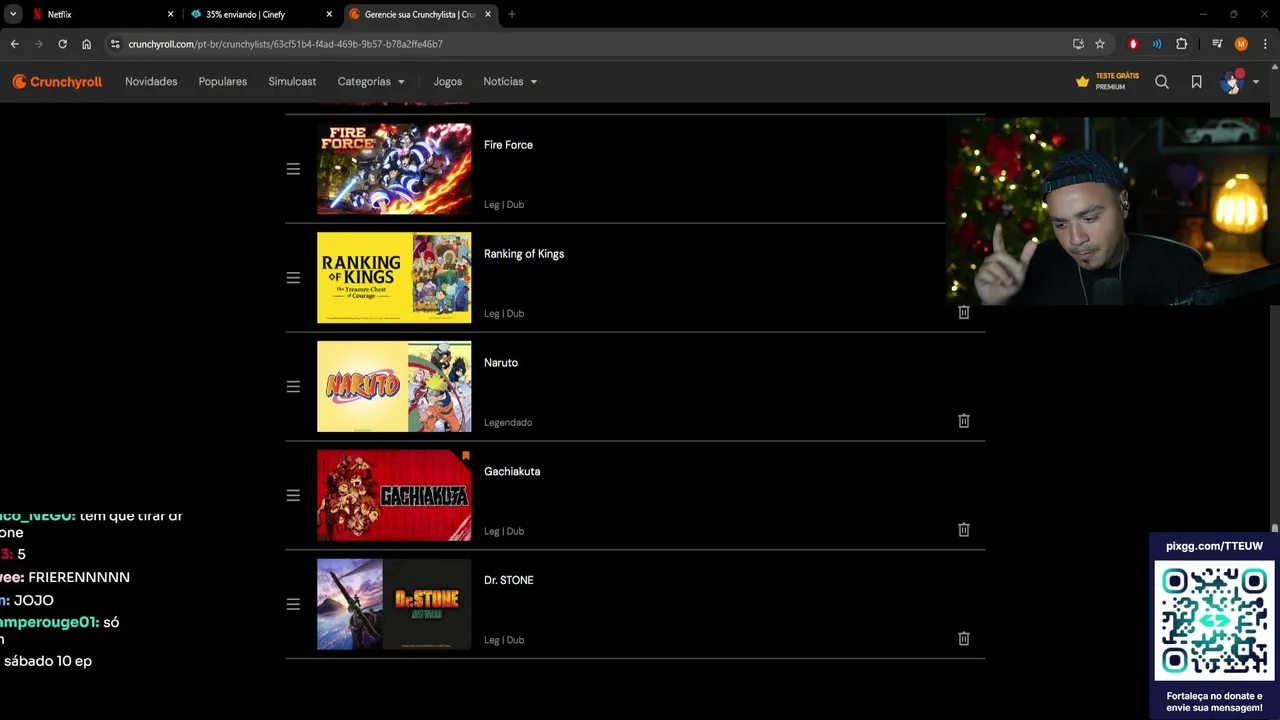The height and width of the screenshot is (720, 1280).
Task: Click the Fire Force title
Action: coord(508,145)
